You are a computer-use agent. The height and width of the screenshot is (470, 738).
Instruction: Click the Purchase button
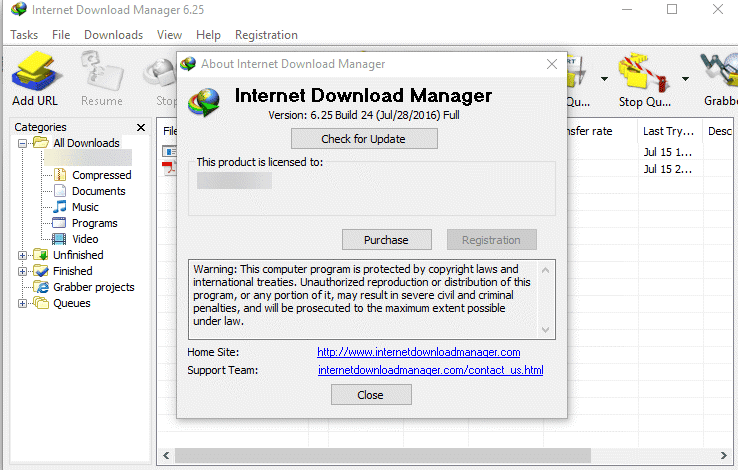(x=386, y=239)
